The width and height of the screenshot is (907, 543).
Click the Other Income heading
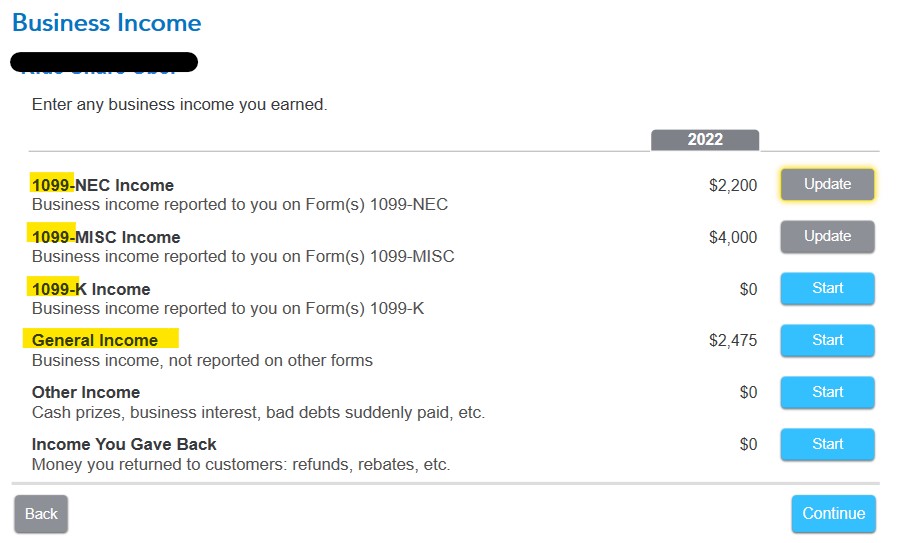click(x=86, y=392)
